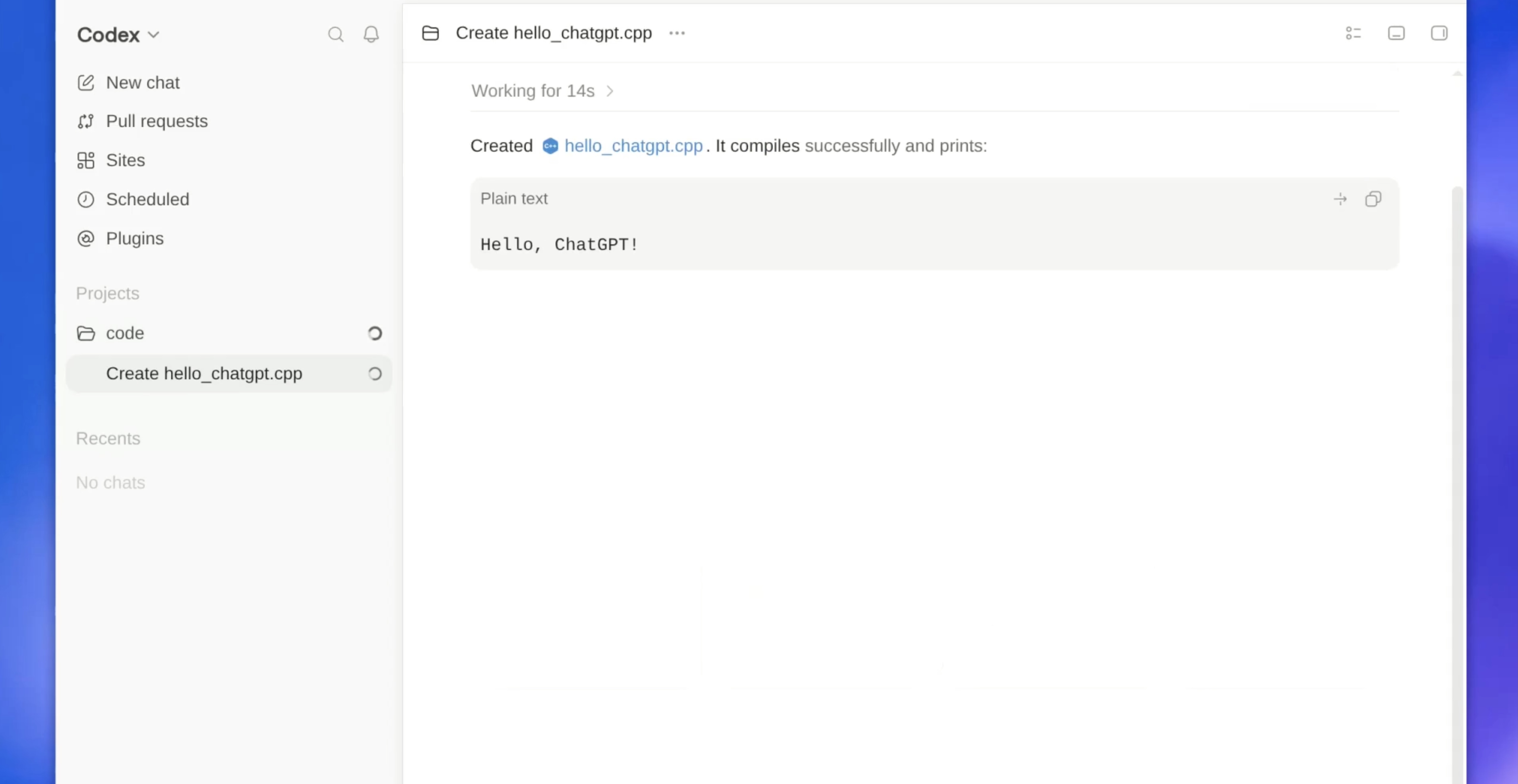This screenshot has height=784, width=1518.
Task: Click the Plain text label of the code block
Action: [514, 199]
